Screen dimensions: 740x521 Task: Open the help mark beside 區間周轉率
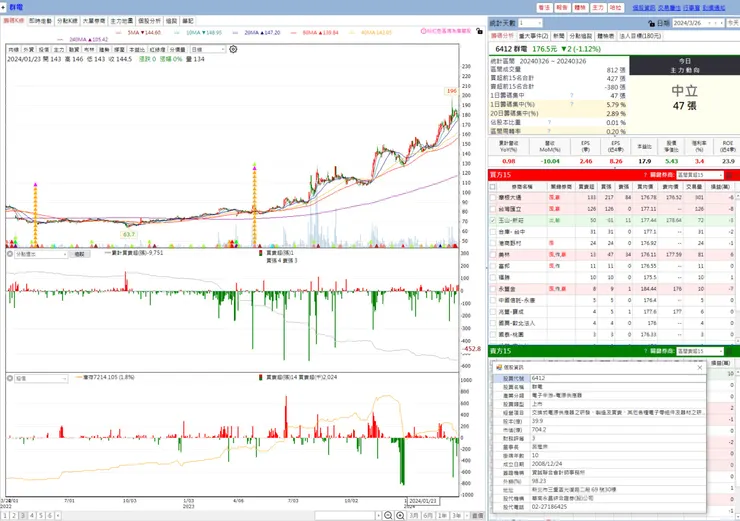[x=549, y=131]
